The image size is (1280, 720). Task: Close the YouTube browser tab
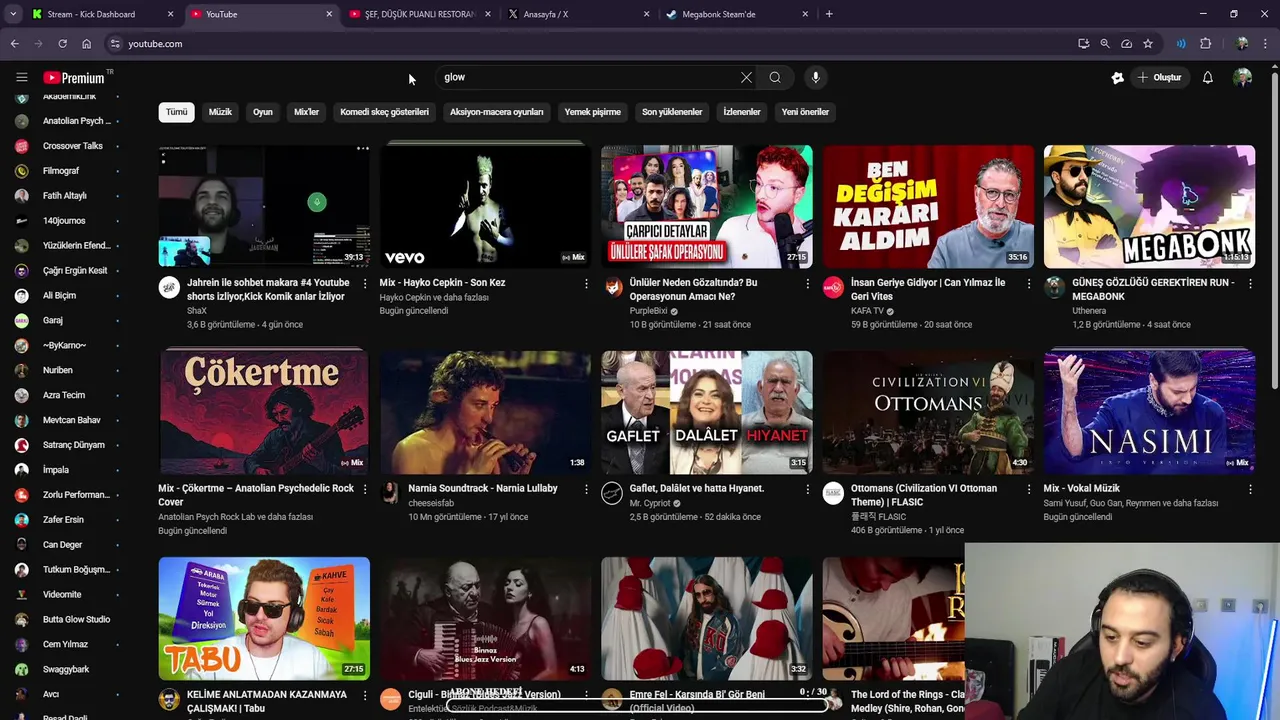(329, 14)
